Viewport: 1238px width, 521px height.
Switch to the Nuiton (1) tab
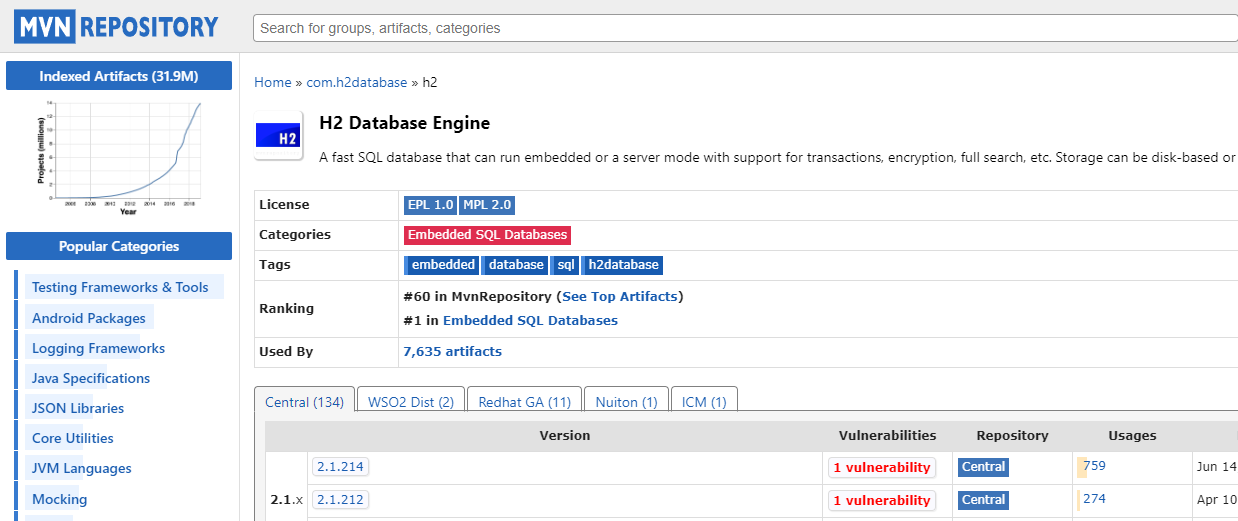click(x=626, y=402)
